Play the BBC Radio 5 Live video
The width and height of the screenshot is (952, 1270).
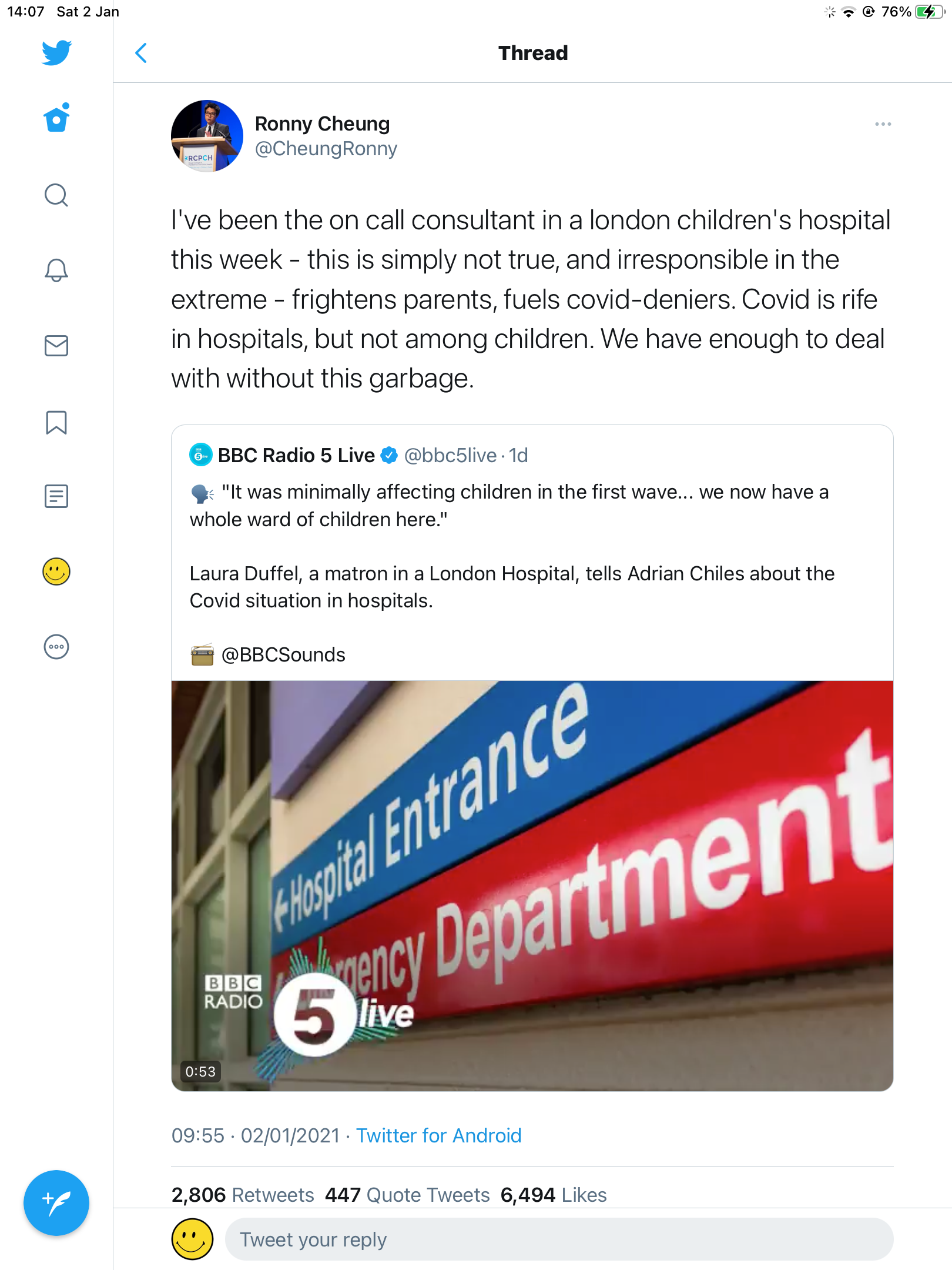(532, 885)
